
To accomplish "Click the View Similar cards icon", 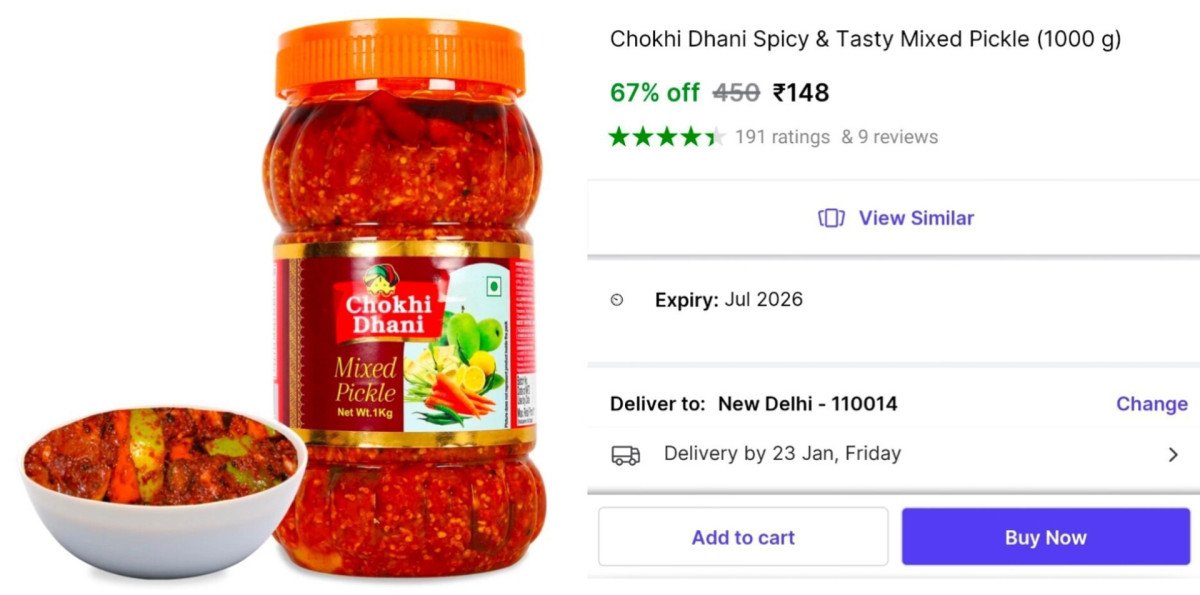I will coord(831,218).
